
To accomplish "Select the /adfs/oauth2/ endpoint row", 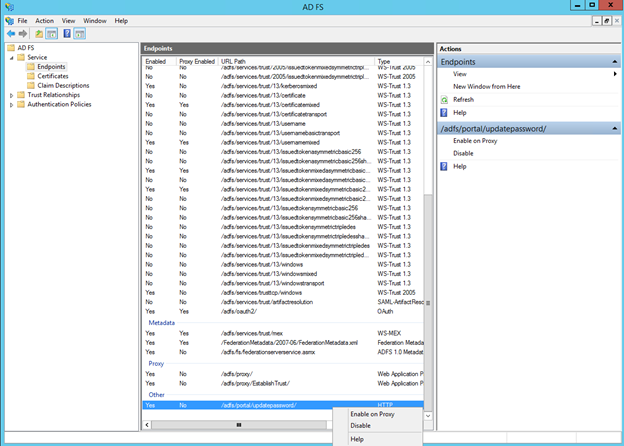I will pyautogui.click(x=283, y=312).
